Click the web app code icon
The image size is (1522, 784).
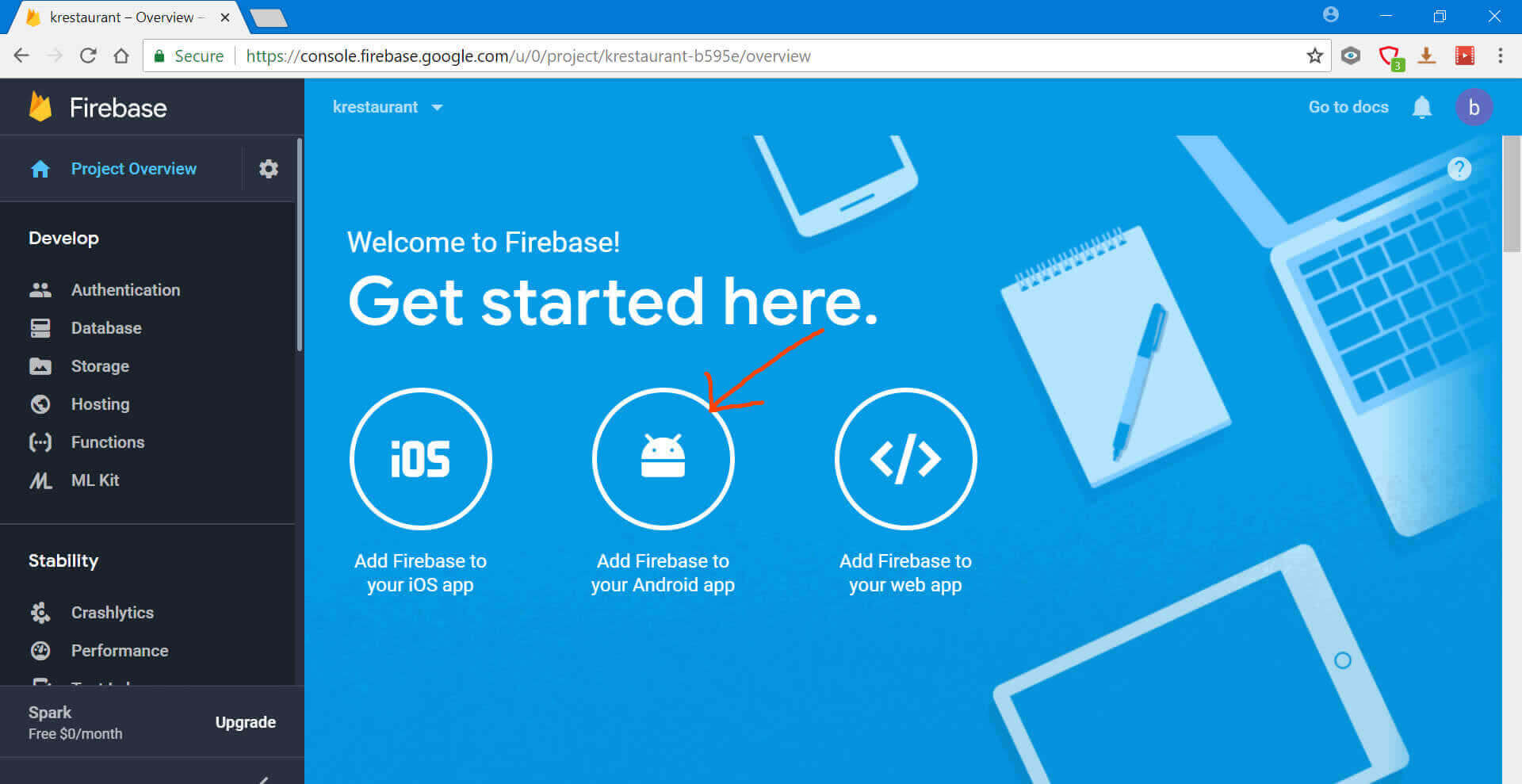[905, 458]
